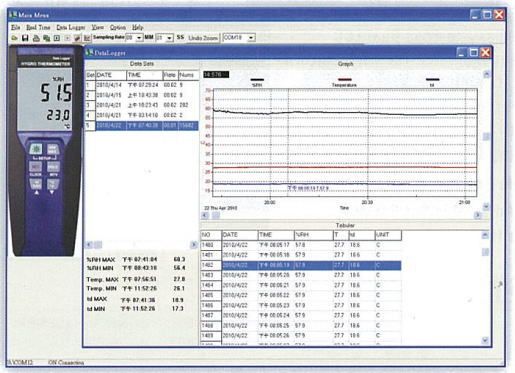Click the down arrow key on meter image

52,184
